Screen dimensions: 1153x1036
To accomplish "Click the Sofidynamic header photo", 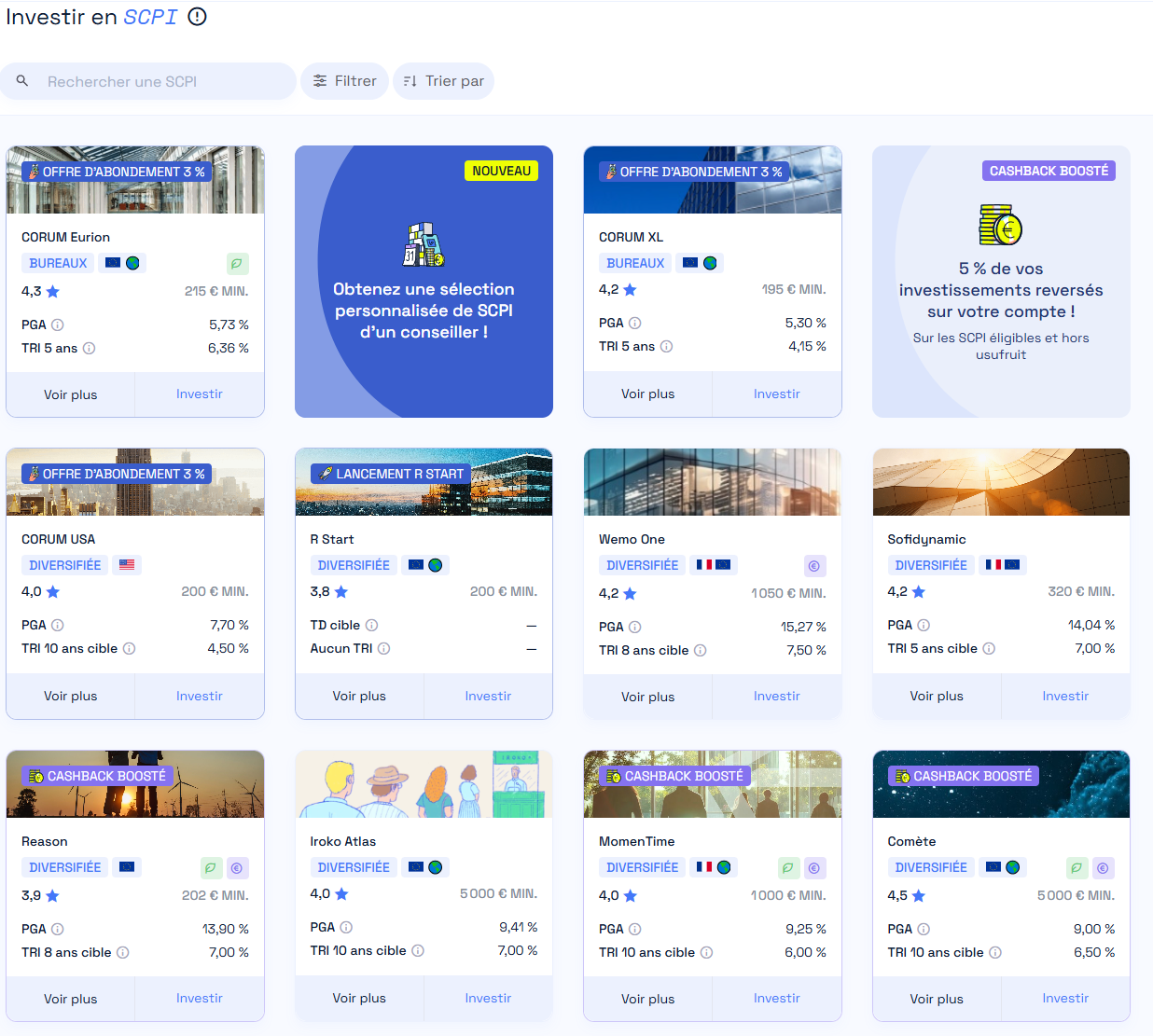I will point(1001,482).
